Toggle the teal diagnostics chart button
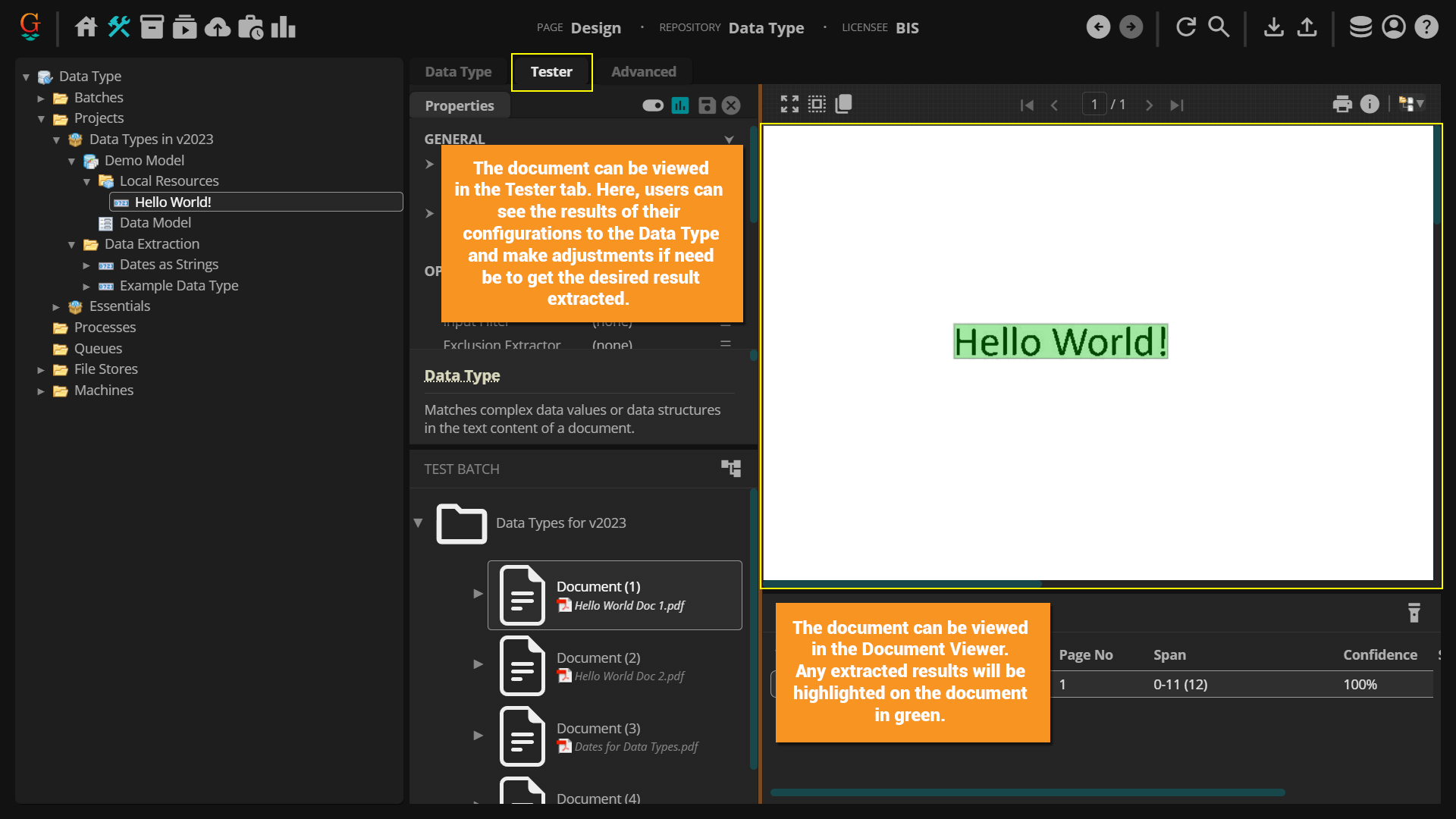 pyautogui.click(x=680, y=105)
